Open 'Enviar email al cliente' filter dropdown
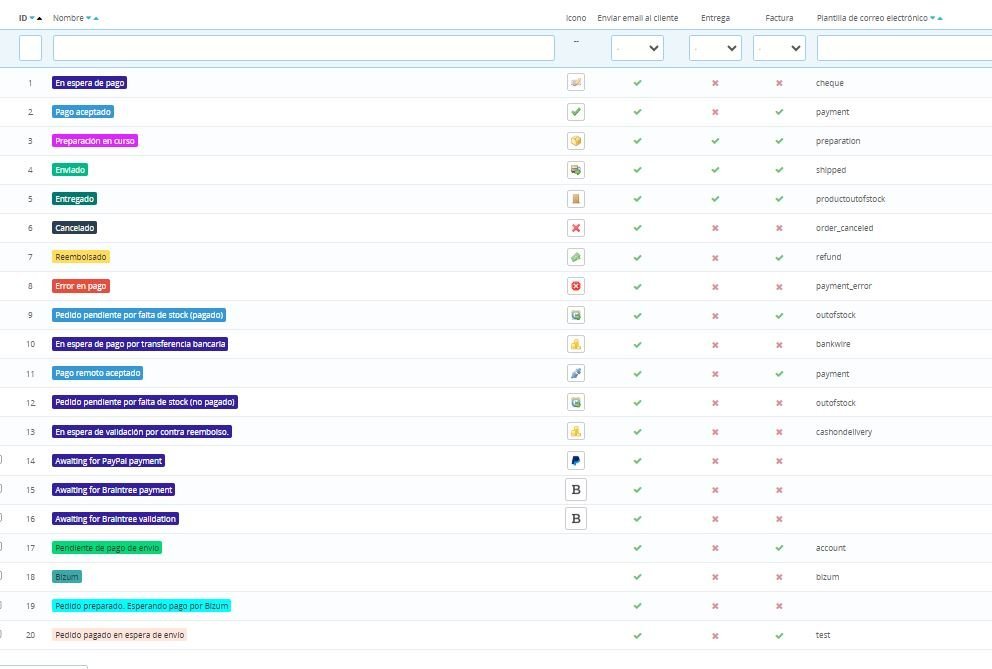The image size is (992, 669). coord(637,48)
